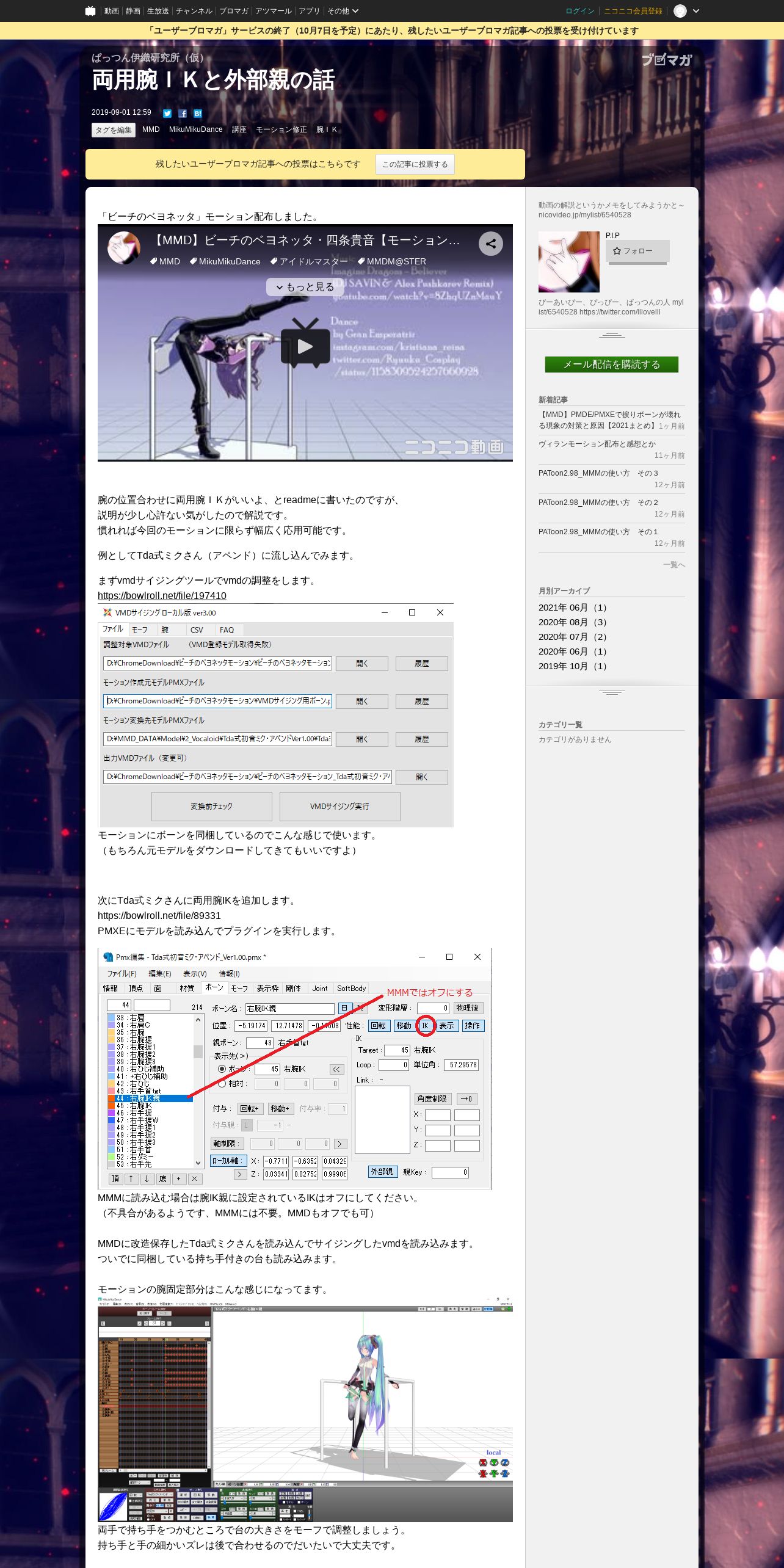This screenshot has height=1568, width=784.
Task: Open the ユーザーブロマガ service end notice banner
Action: coord(392,31)
